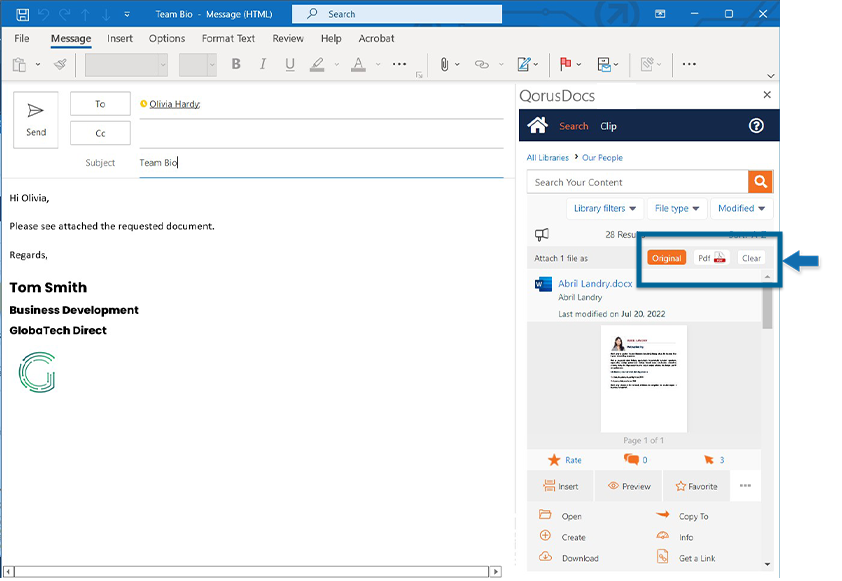Follow the Our People breadcrumb link
Image resolution: width=842 pixels, height=581 pixels.
603,158
